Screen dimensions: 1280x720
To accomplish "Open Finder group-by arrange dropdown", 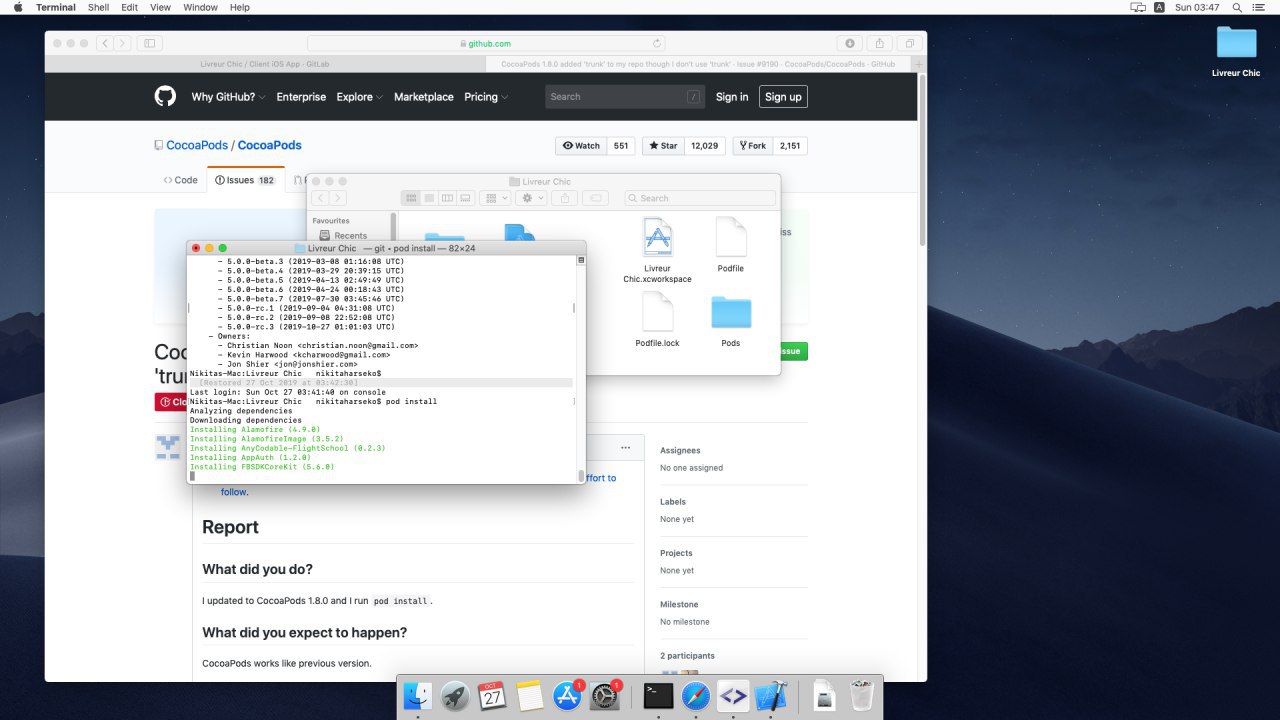I will tap(496, 198).
